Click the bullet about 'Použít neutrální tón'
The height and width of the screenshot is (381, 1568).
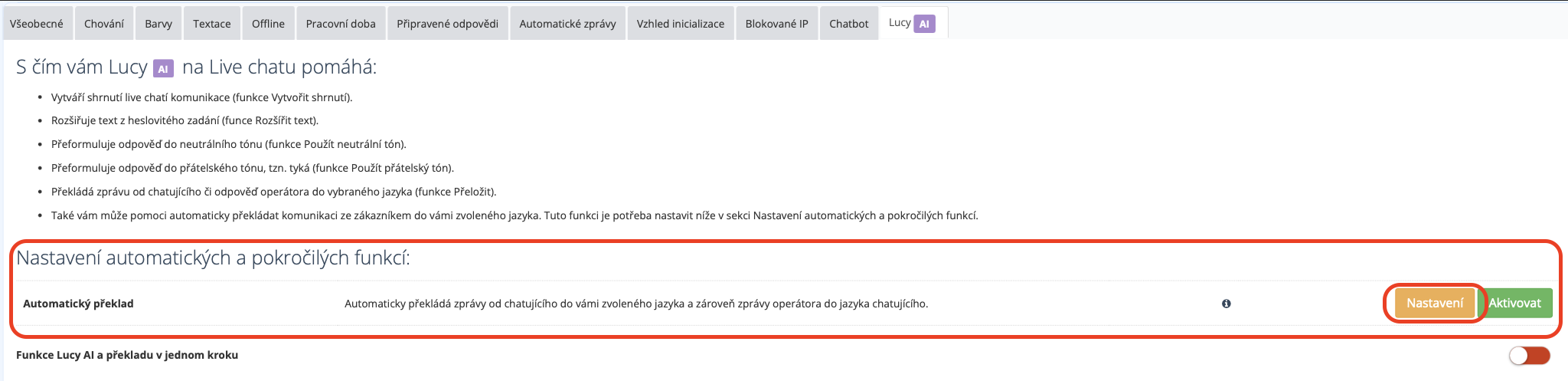[x=229, y=144]
